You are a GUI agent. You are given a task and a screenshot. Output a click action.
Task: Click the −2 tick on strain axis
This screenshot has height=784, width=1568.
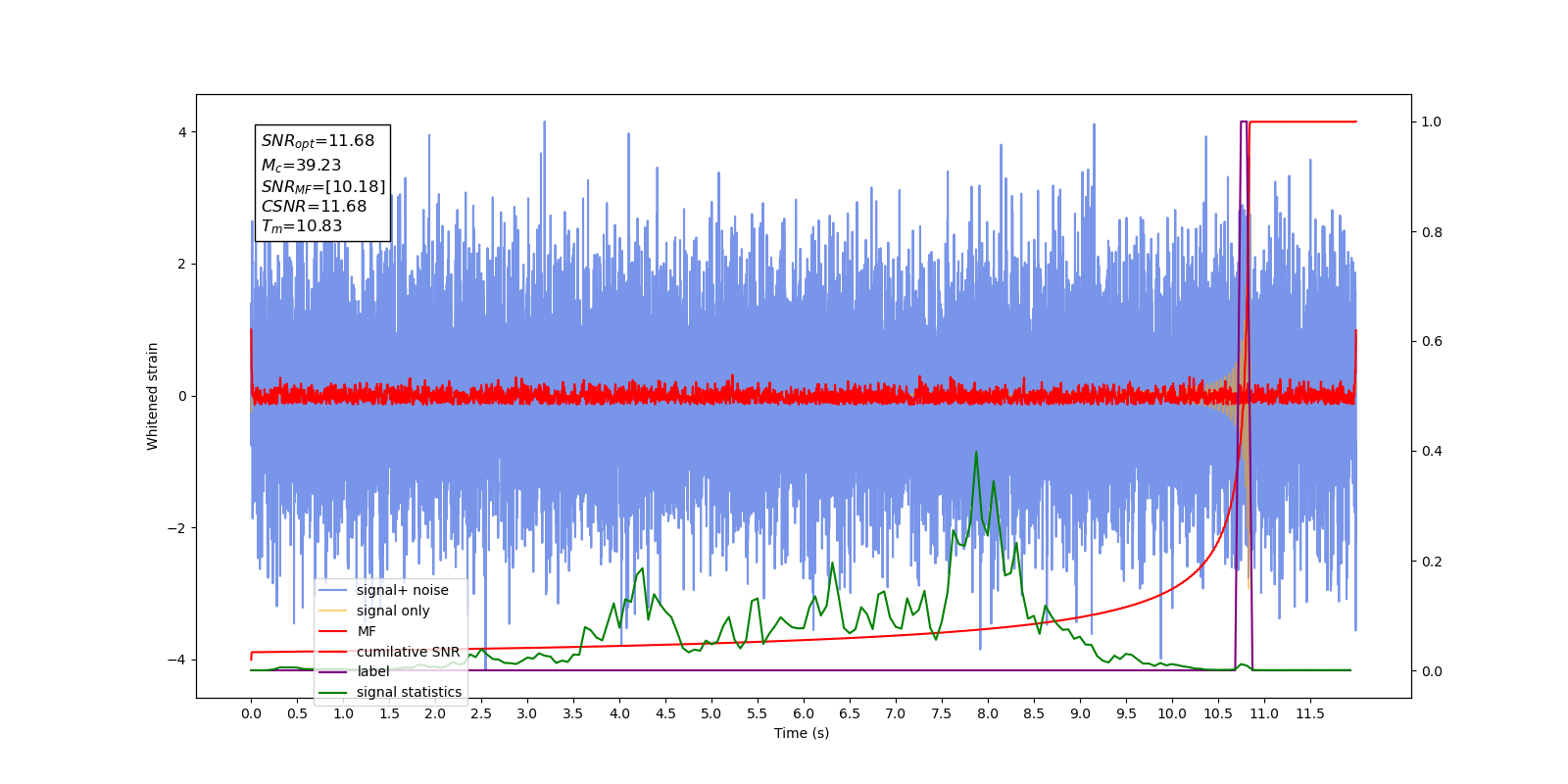pos(176,528)
